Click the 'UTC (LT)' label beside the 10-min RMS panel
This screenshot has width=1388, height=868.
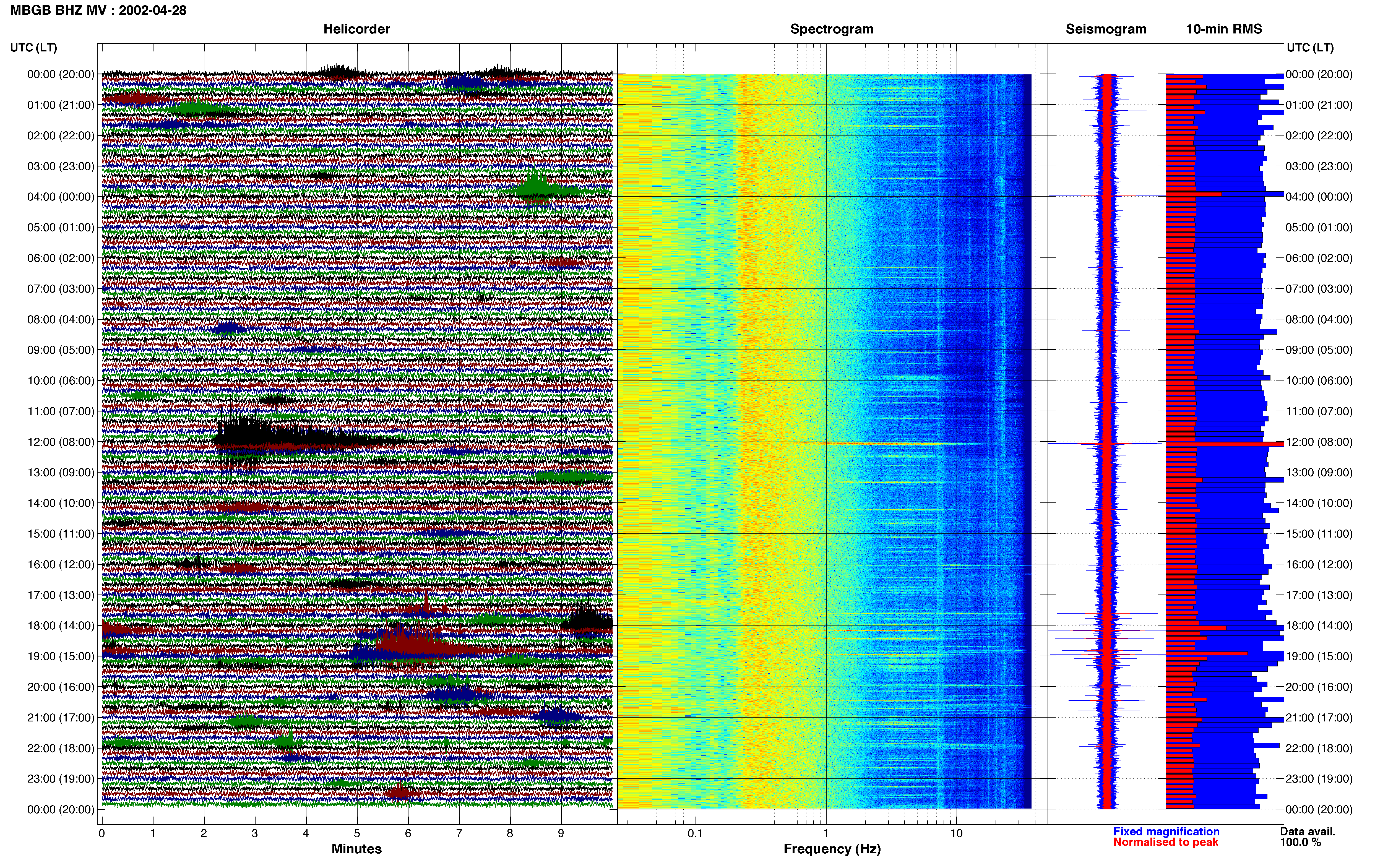(1311, 48)
